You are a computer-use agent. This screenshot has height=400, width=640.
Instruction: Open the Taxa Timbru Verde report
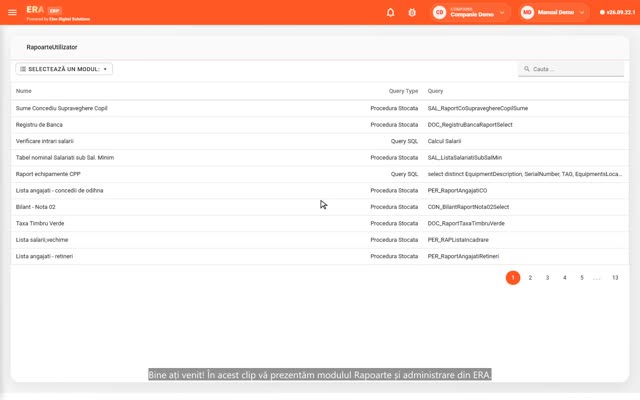(x=40, y=223)
